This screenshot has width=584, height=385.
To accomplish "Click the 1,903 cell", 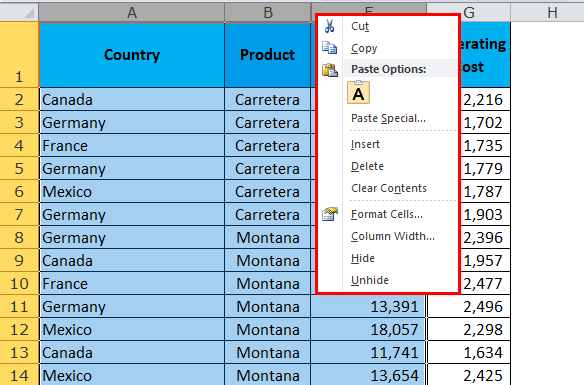I will 485,214.
